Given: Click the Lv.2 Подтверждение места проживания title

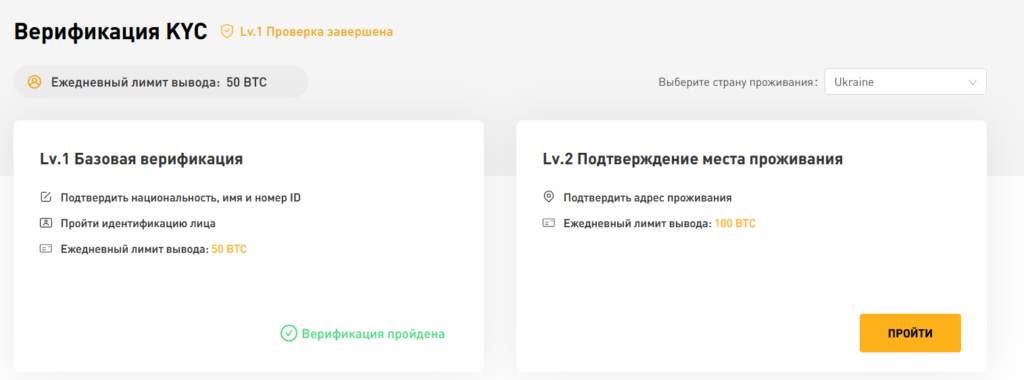Looking at the screenshot, I should [693, 159].
